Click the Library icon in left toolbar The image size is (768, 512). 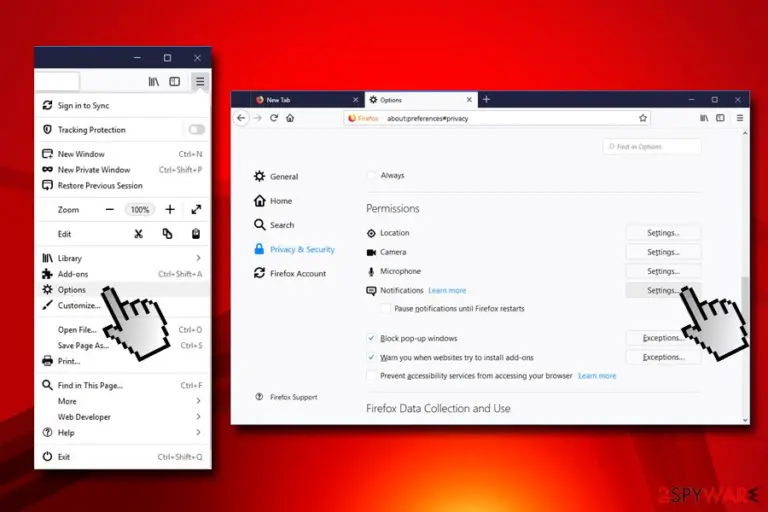(x=154, y=81)
